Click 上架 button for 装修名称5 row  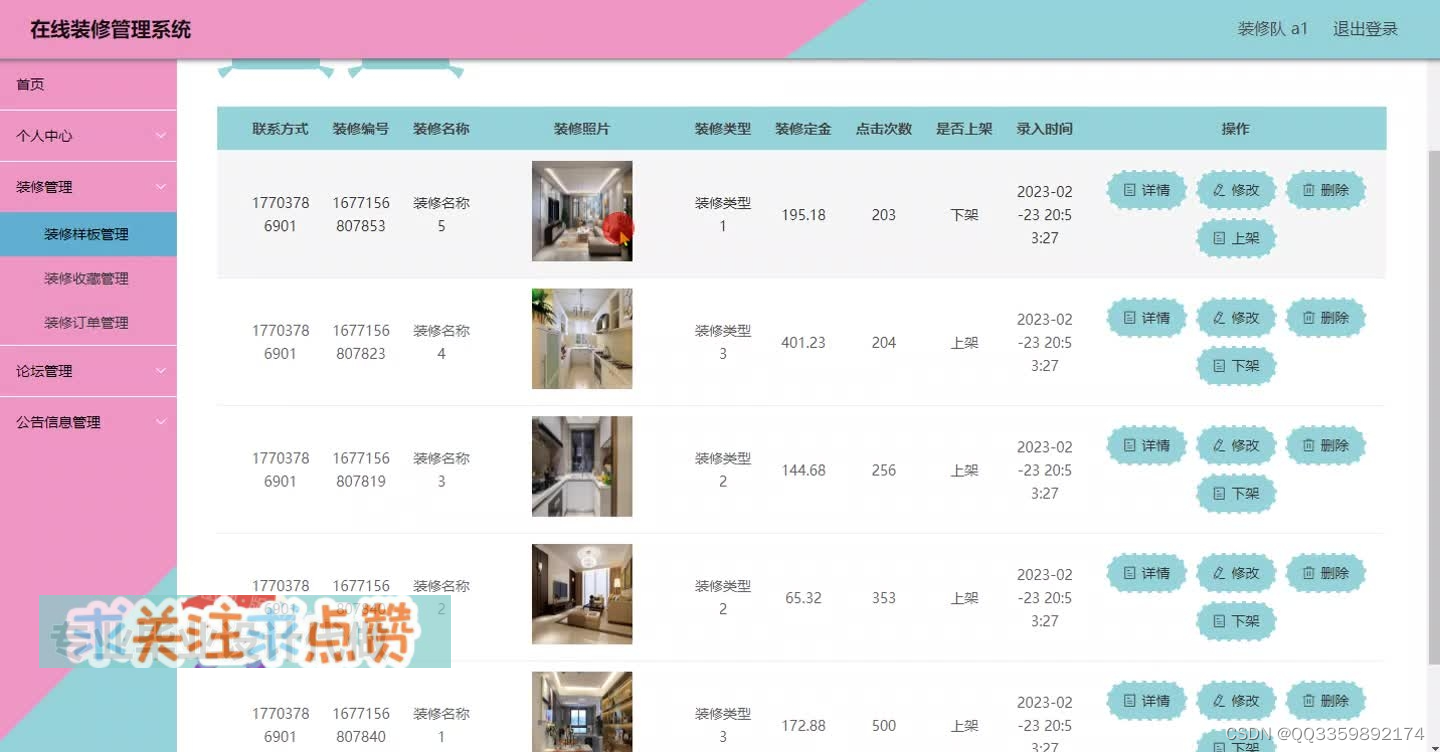1236,238
